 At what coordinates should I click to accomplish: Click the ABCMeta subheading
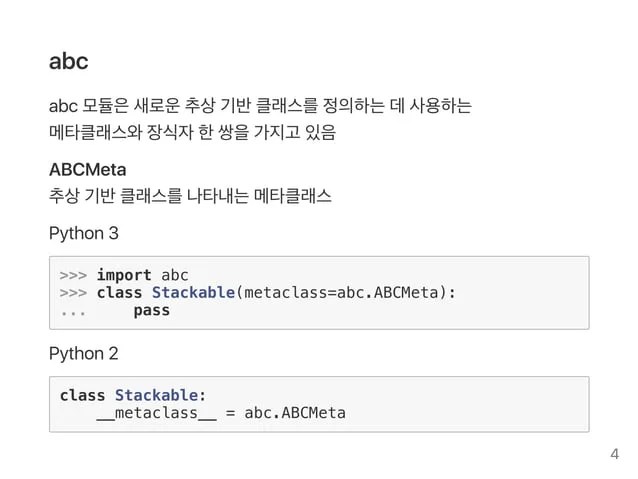click(x=87, y=170)
